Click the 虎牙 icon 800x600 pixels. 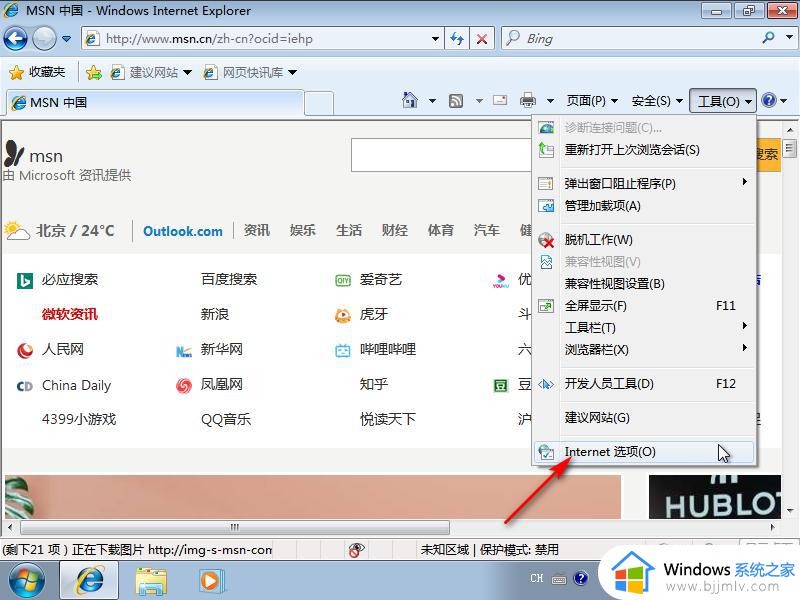pyautogui.click(x=343, y=315)
